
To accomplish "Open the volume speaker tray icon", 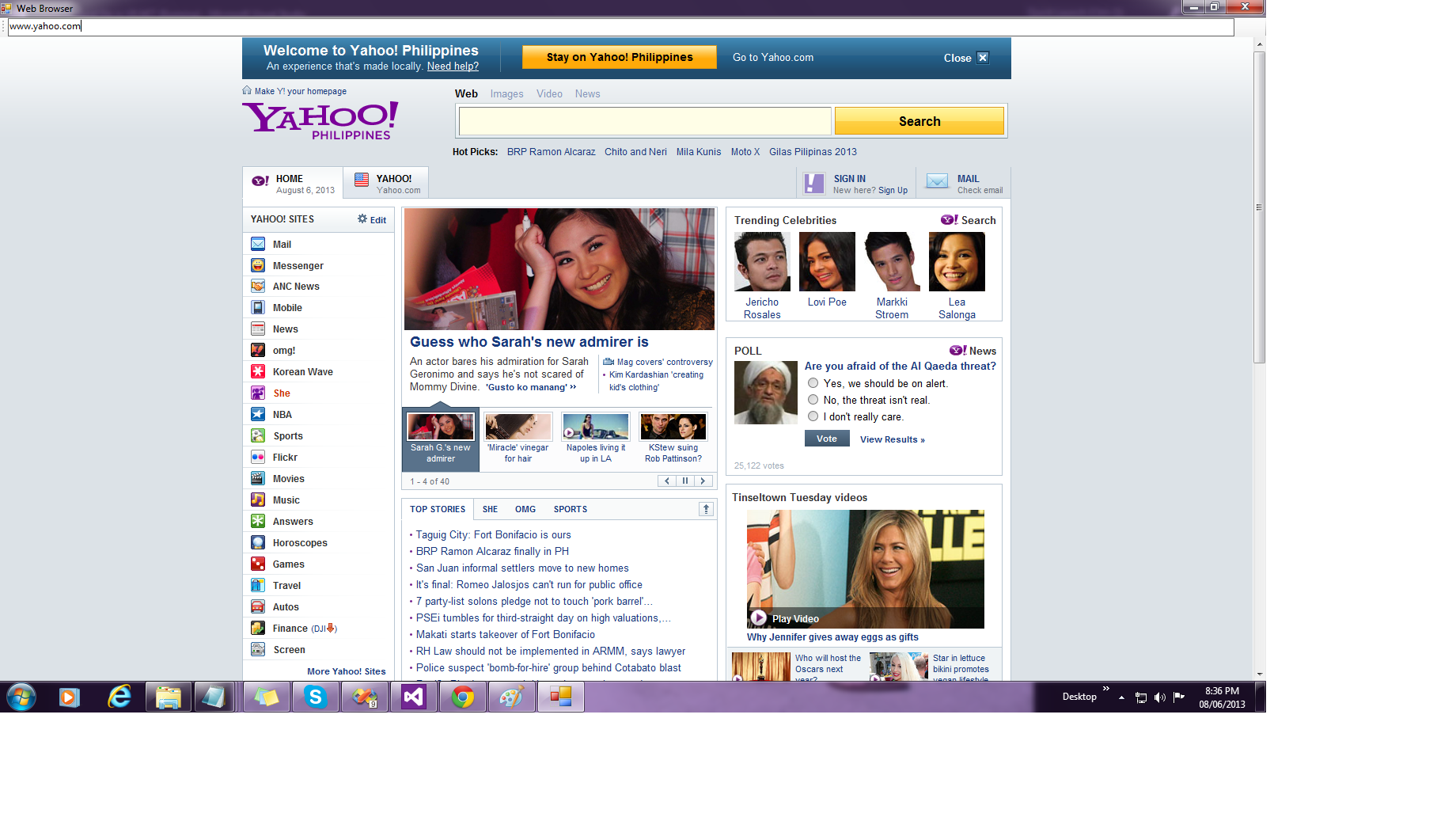I will pyautogui.click(x=1160, y=697).
